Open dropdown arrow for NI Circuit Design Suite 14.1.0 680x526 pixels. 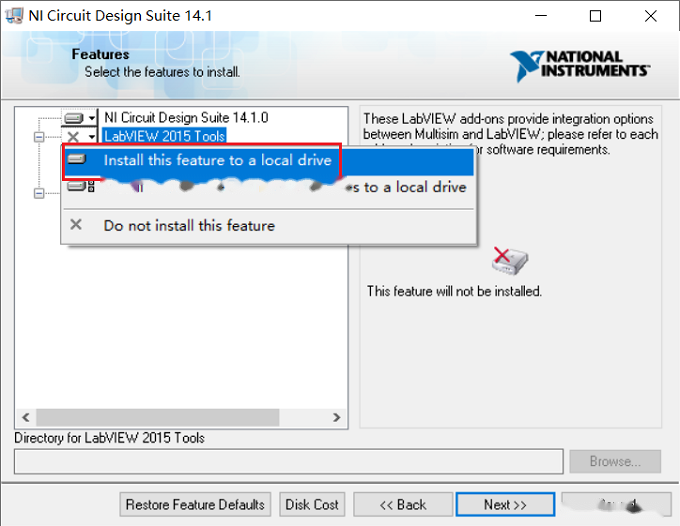92,118
